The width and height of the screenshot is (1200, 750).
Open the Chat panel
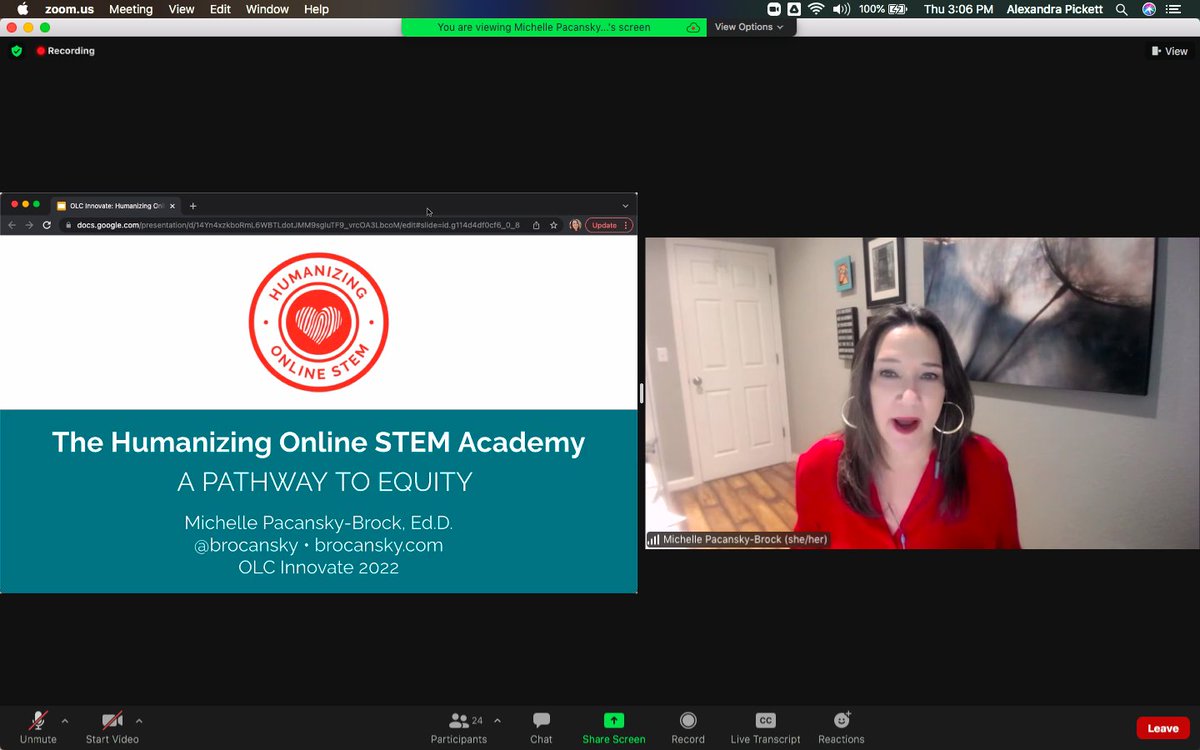pos(541,727)
